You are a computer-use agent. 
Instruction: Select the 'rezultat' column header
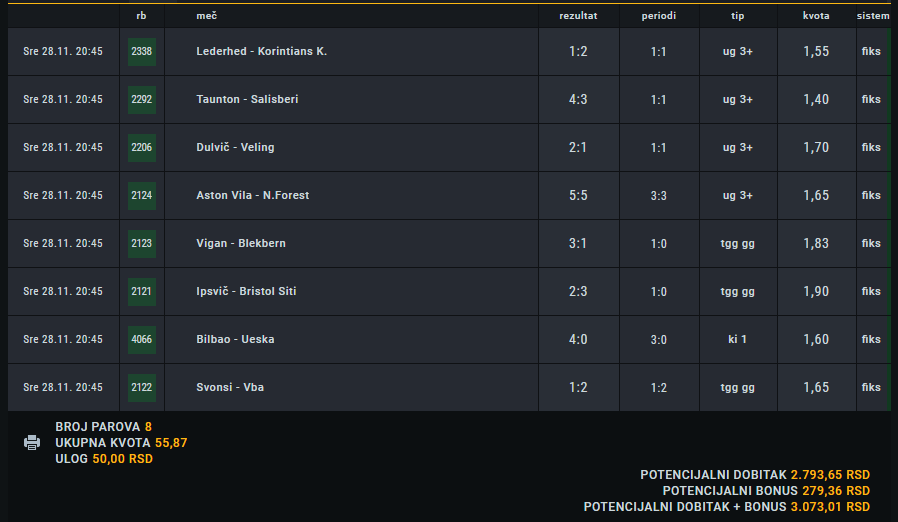578,16
